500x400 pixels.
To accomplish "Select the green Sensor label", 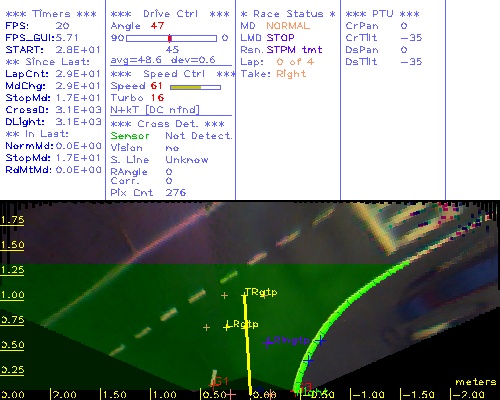I will coord(130,136).
